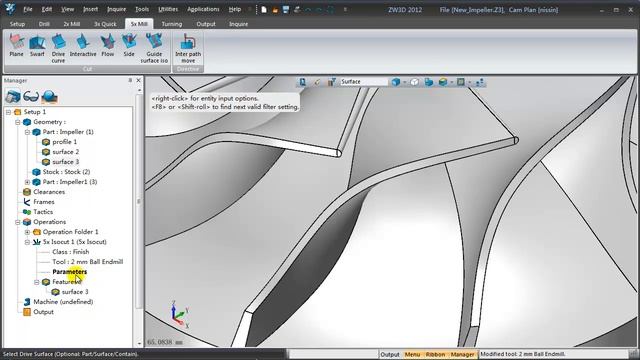This screenshot has height=360, width=640.
Task: Collapse the Geometry tree node
Action: [x=18, y=122]
